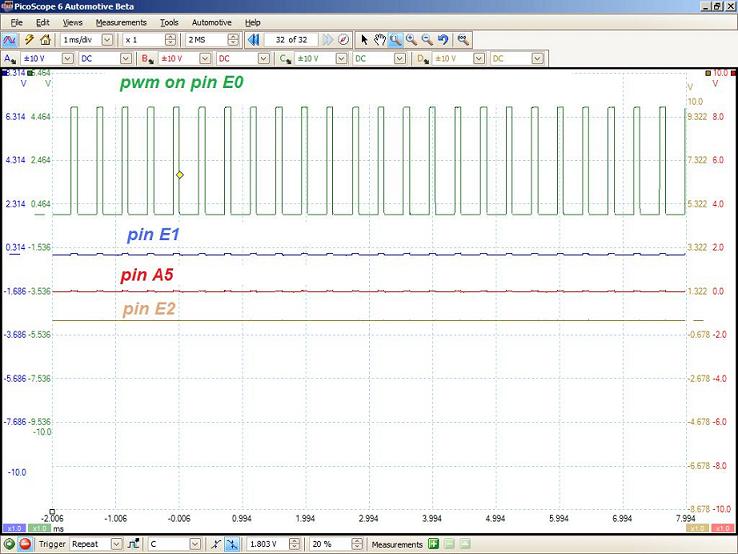Select the Zoom In magnifier tool
Image resolution: width=738 pixels, height=554 pixels.
coord(411,40)
